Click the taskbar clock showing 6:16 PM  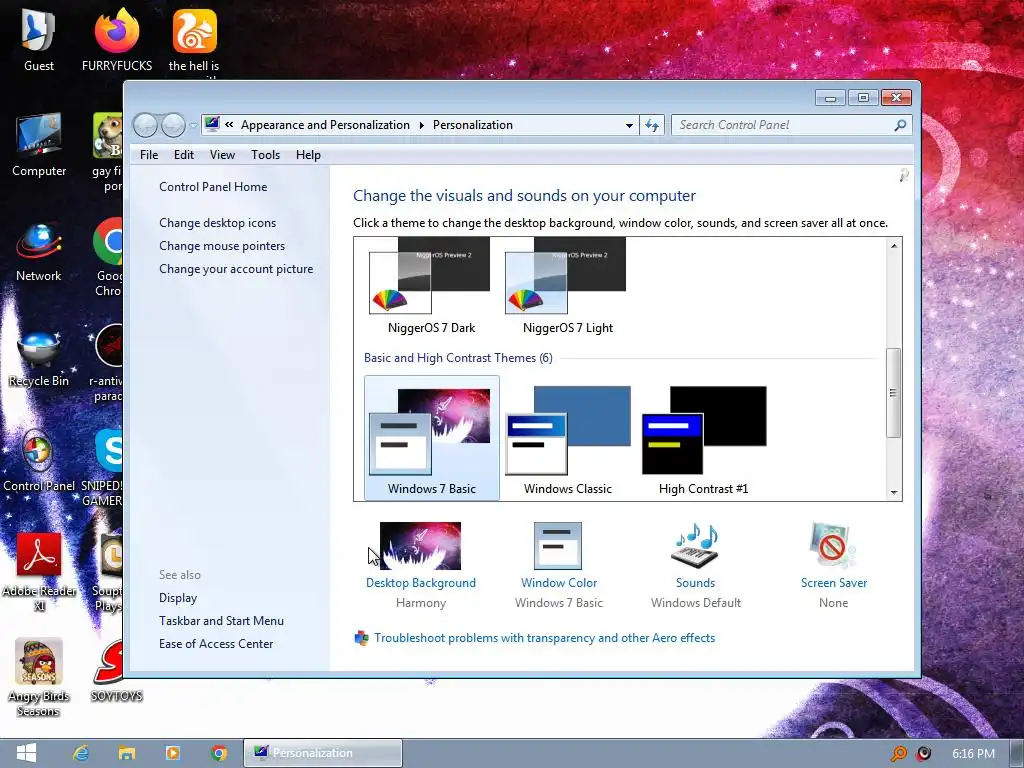point(973,754)
